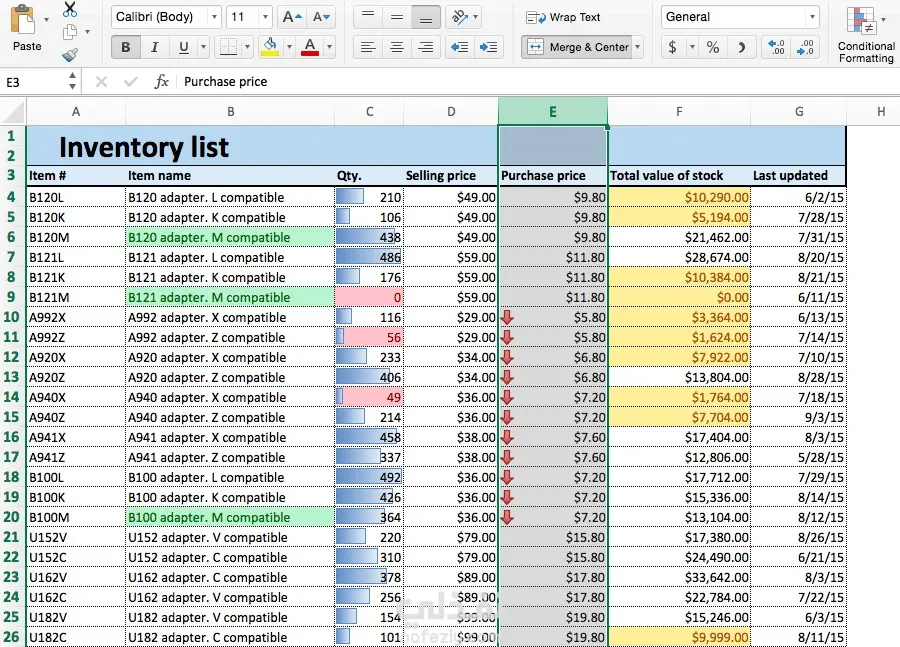Screen dimensions: 900x647
Task: Expand border style options arrow
Action: 247,47
